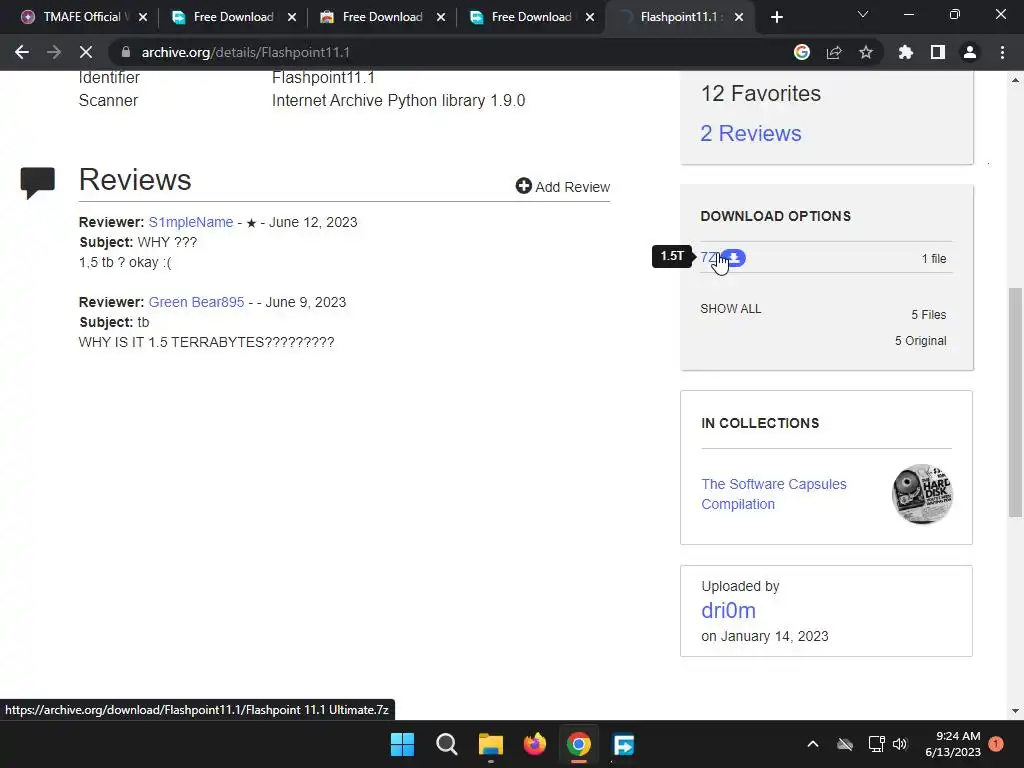Screen dimensions: 1024x768
Task: Open reviewer S1mpleName profile
Action: tap(191, 222)
